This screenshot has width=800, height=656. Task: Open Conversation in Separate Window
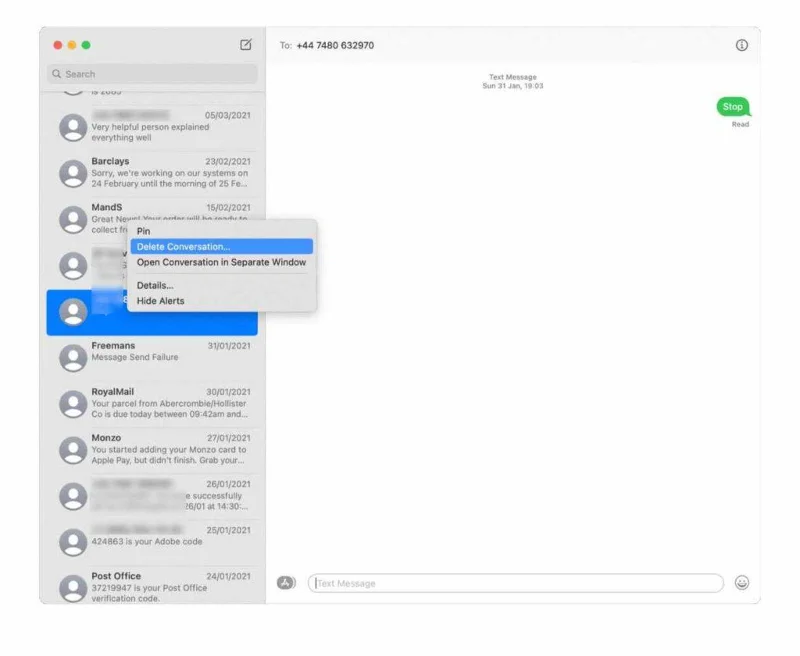pyautogui.click(x=220, y=262)
